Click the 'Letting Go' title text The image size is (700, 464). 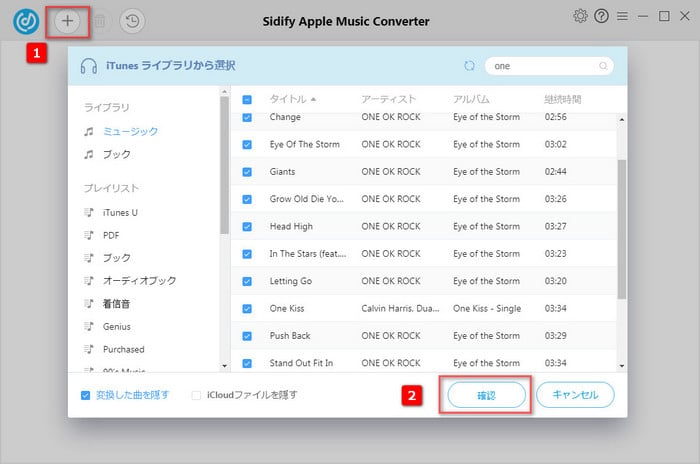coord(291,281)
